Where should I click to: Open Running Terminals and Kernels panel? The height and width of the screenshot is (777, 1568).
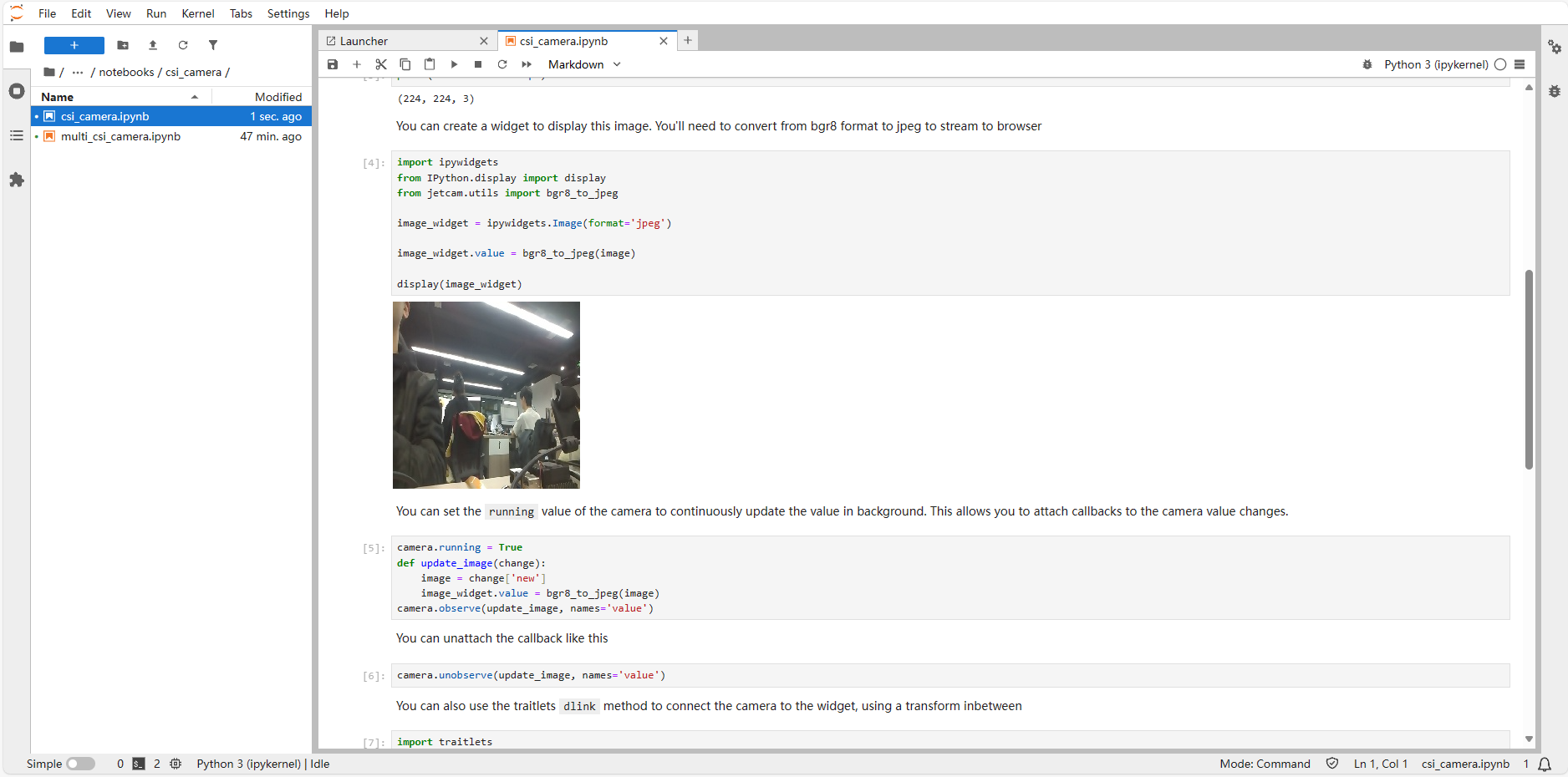coord(17,91)
